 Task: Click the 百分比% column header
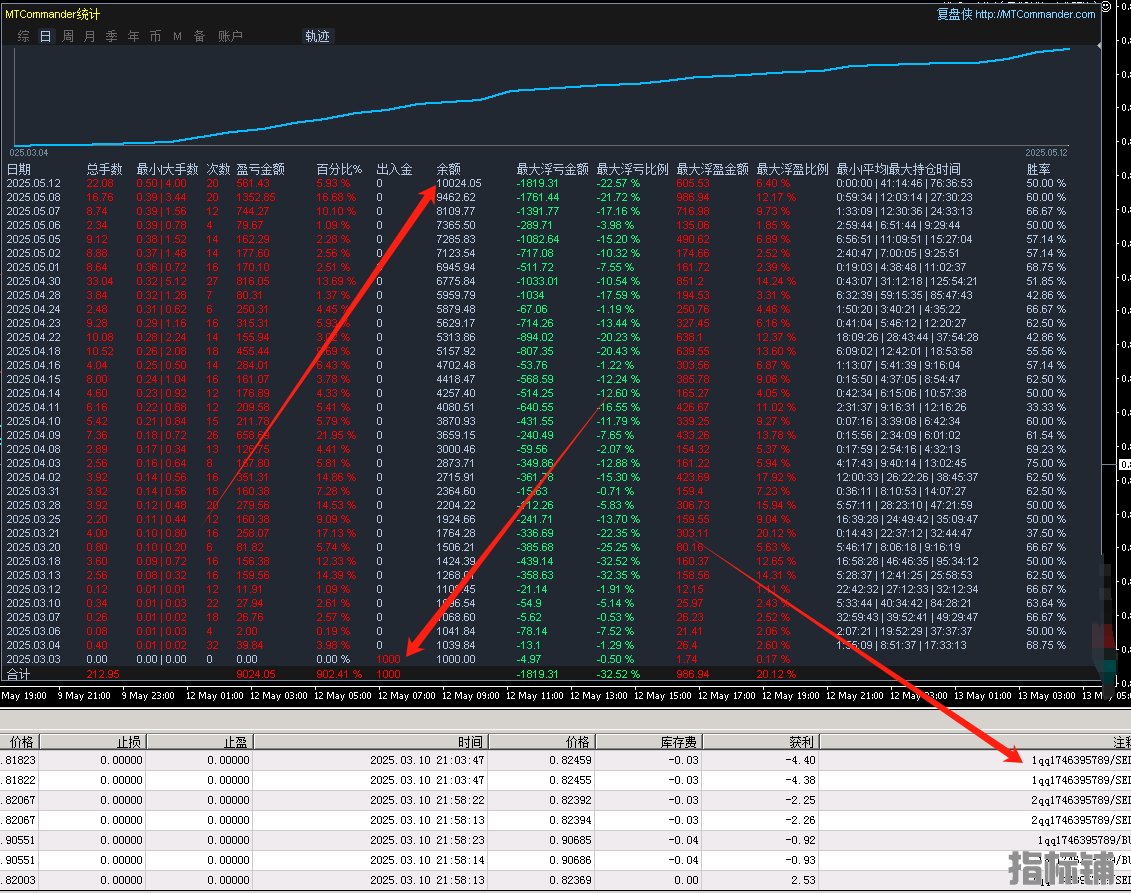tap(339, 170)
